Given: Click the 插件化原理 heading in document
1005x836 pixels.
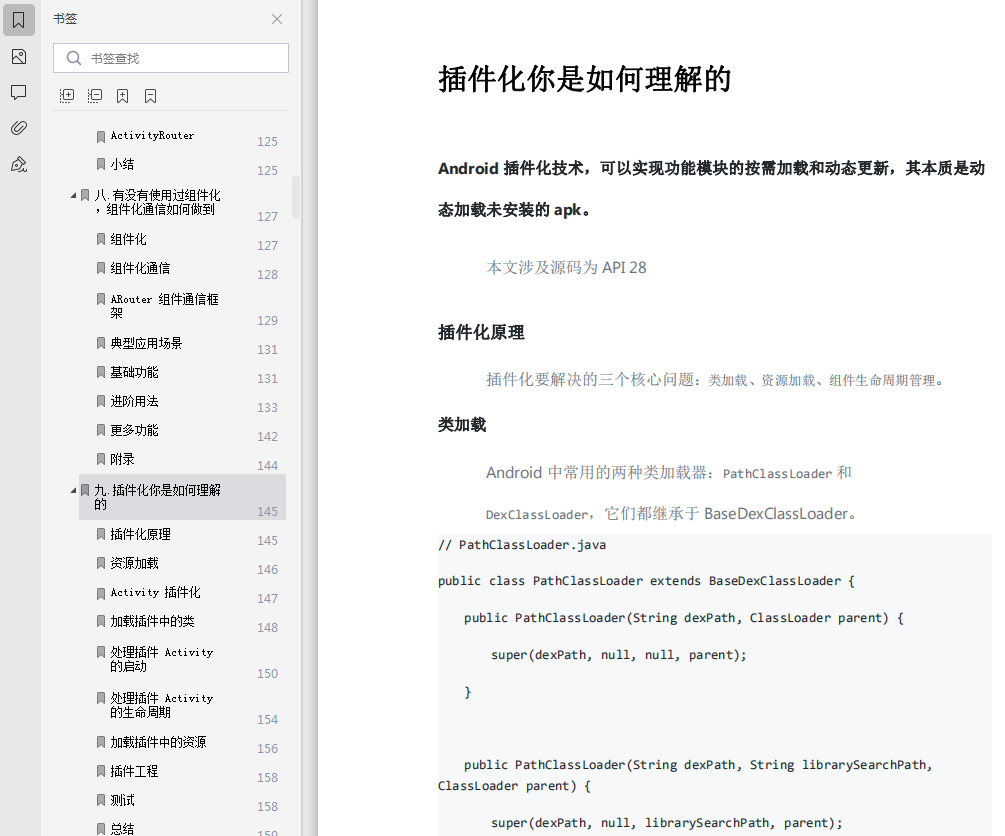Looking at the screenshot, I should 481,332.
